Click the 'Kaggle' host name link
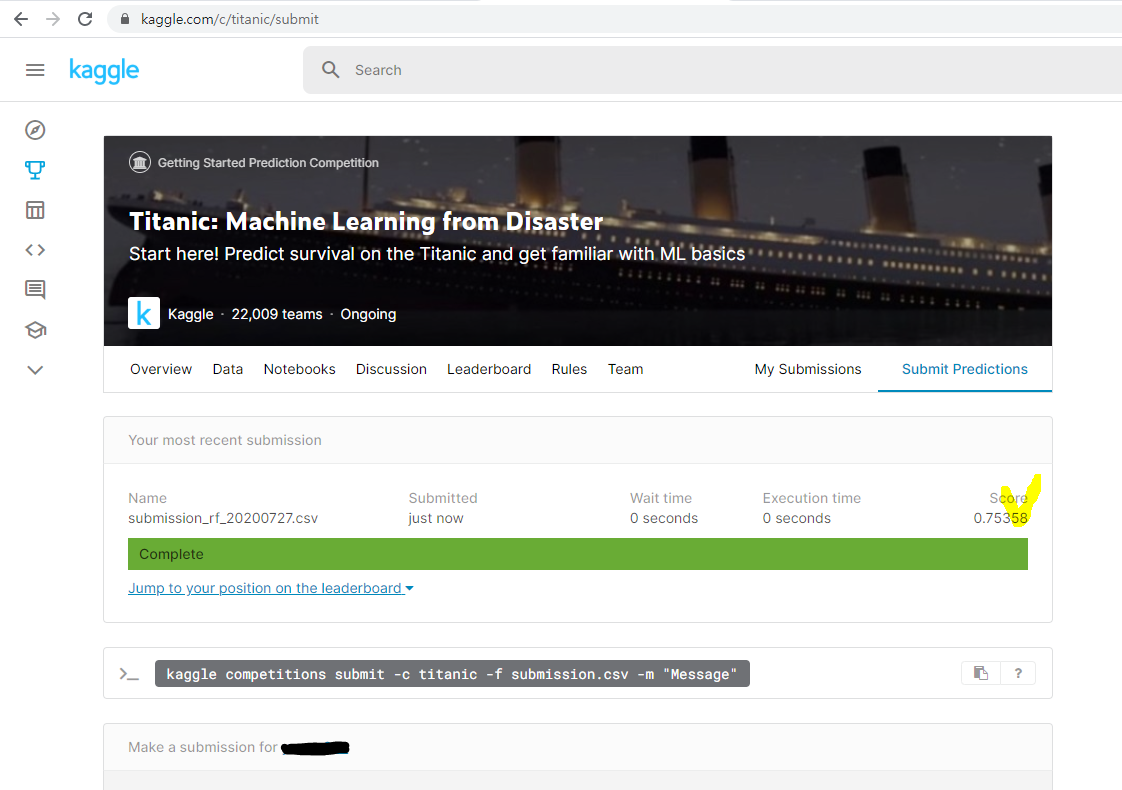The image size is (1122, 790). (190, 314)
